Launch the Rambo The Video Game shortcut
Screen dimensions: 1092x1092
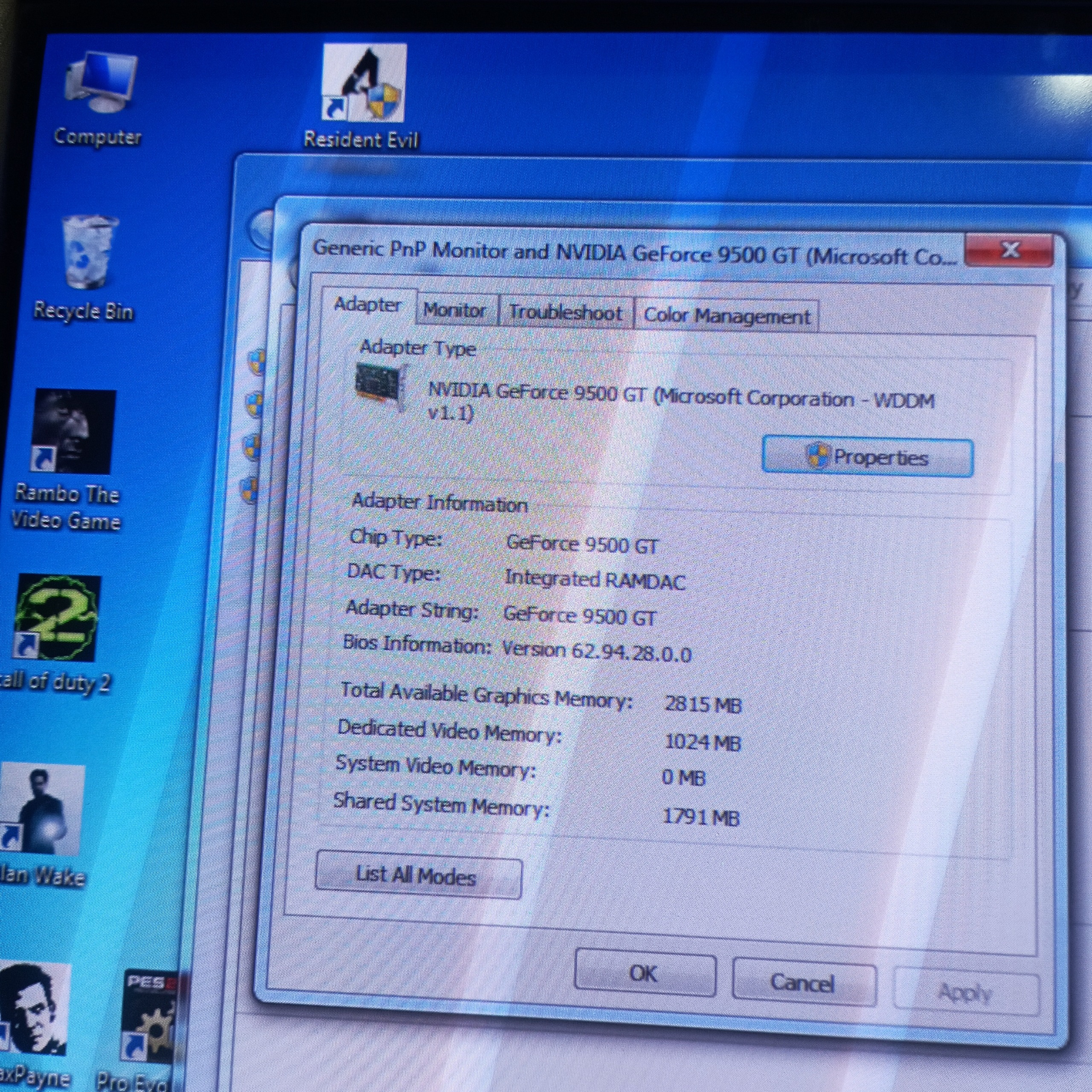73,431
